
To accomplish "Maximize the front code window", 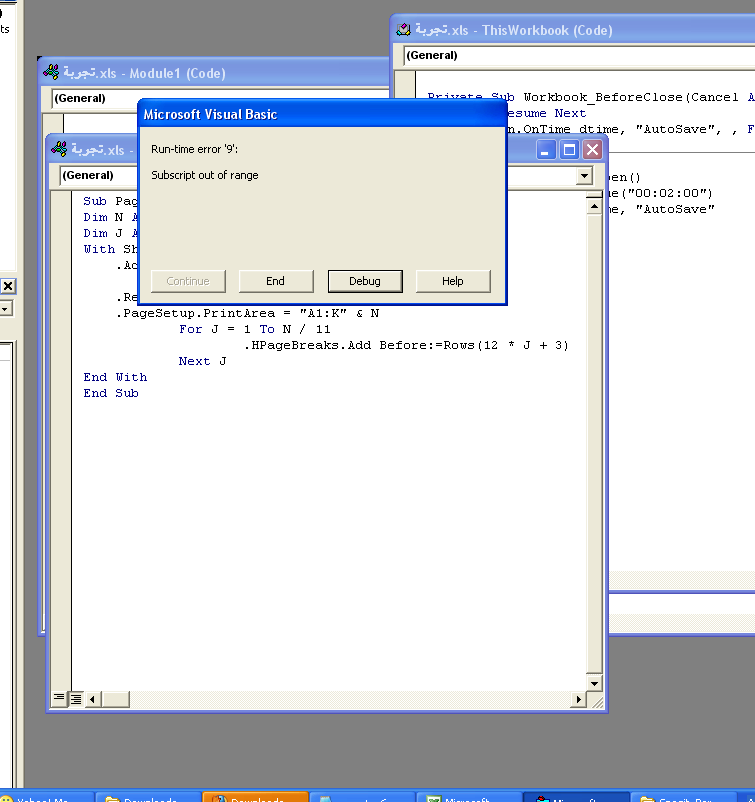I will coord(569,150).
